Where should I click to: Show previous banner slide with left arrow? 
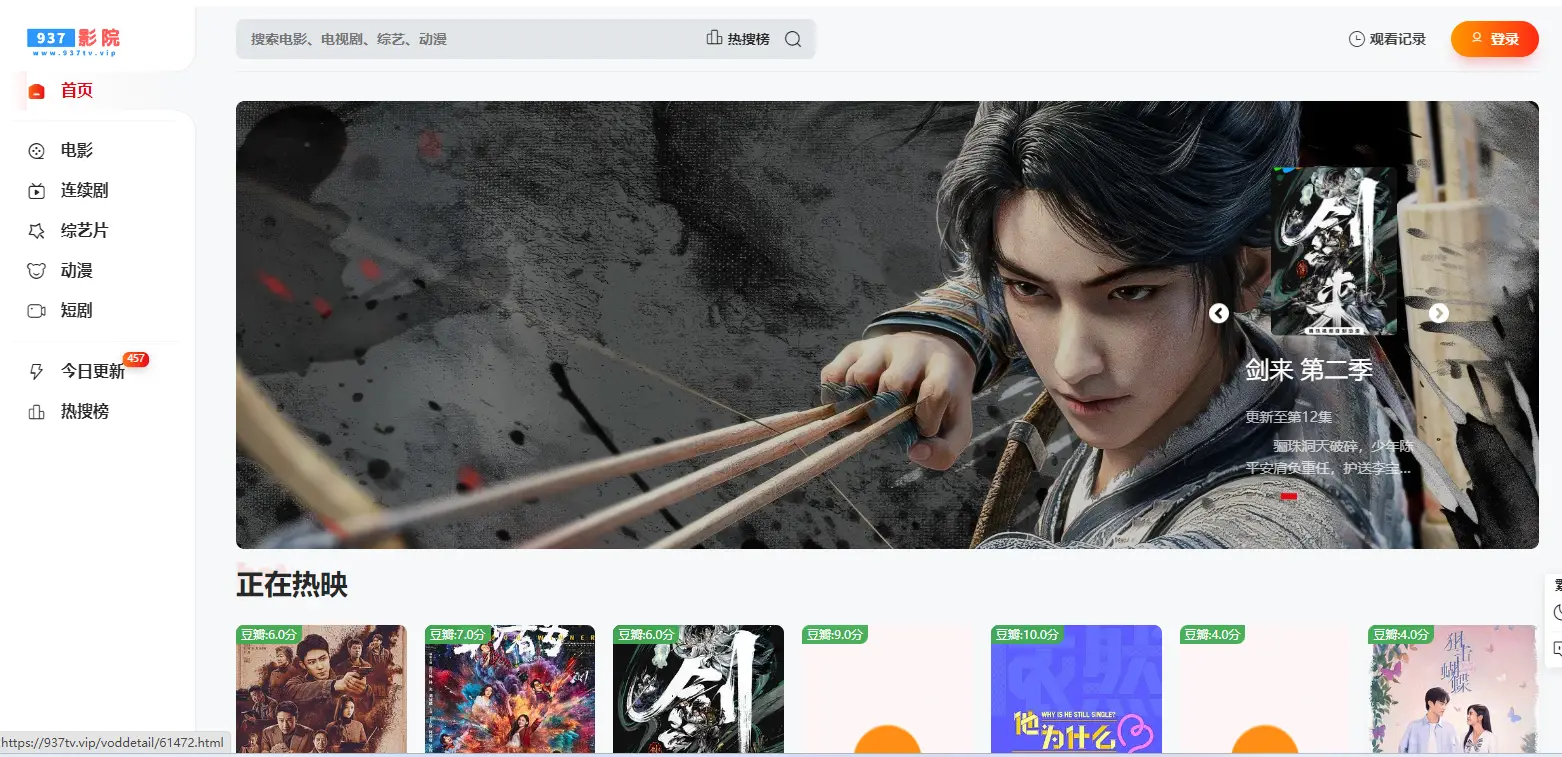[1218, 313]
